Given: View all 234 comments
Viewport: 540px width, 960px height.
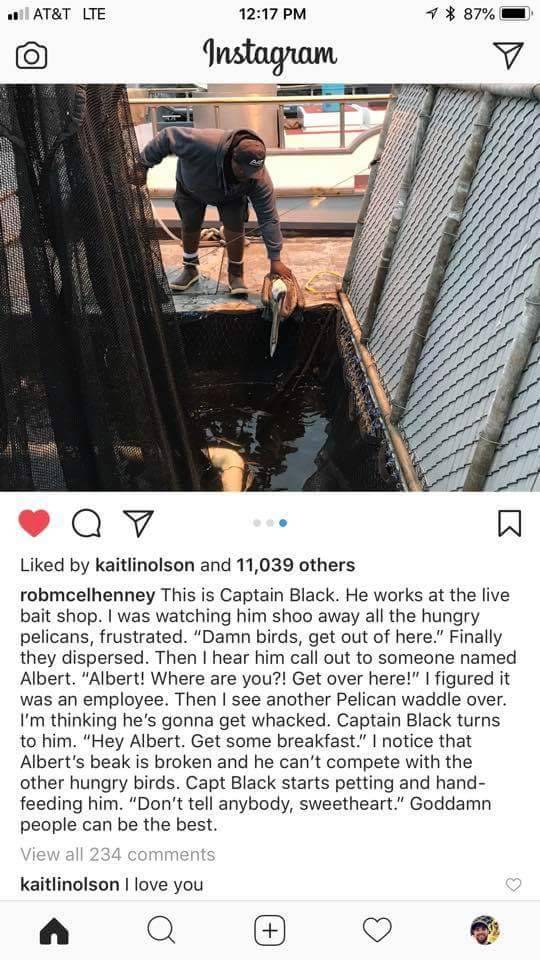Looking at the screenshot, I should click(x=118, y=855).
